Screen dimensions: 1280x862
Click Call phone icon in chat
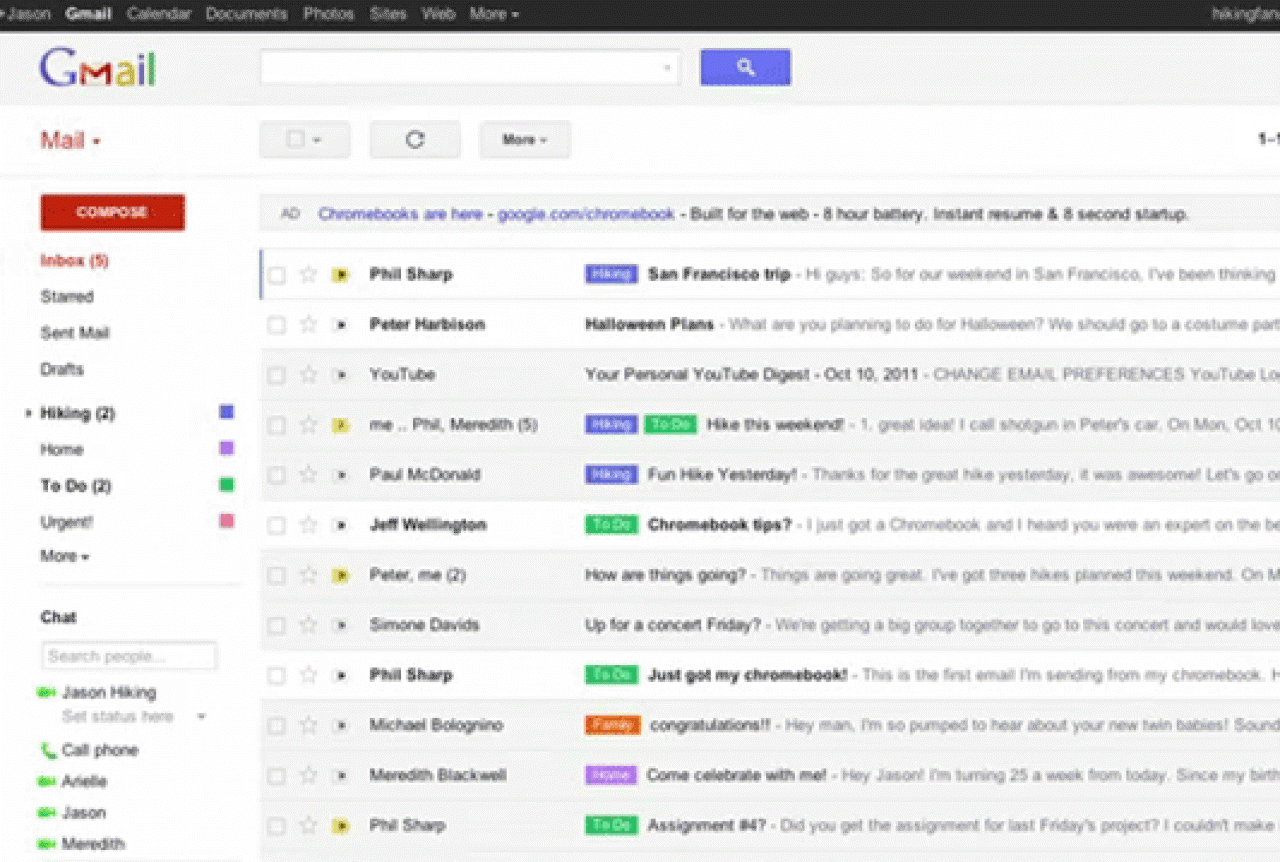coord(48,750)
